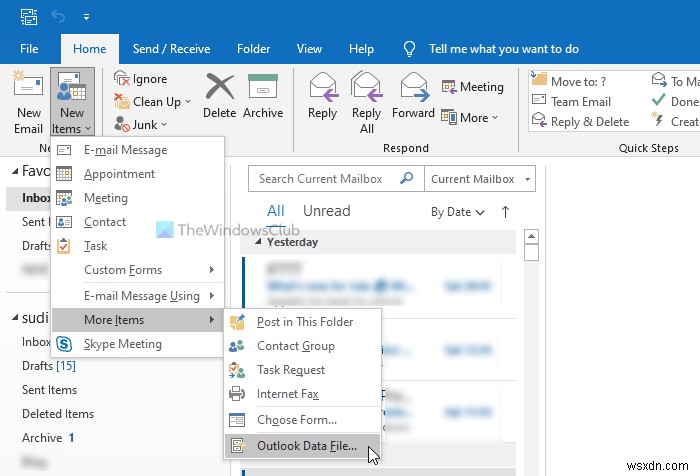Select Choose Form... in the submenu
Viewport: 700px width, 476px height.
(x=303, y=420)
